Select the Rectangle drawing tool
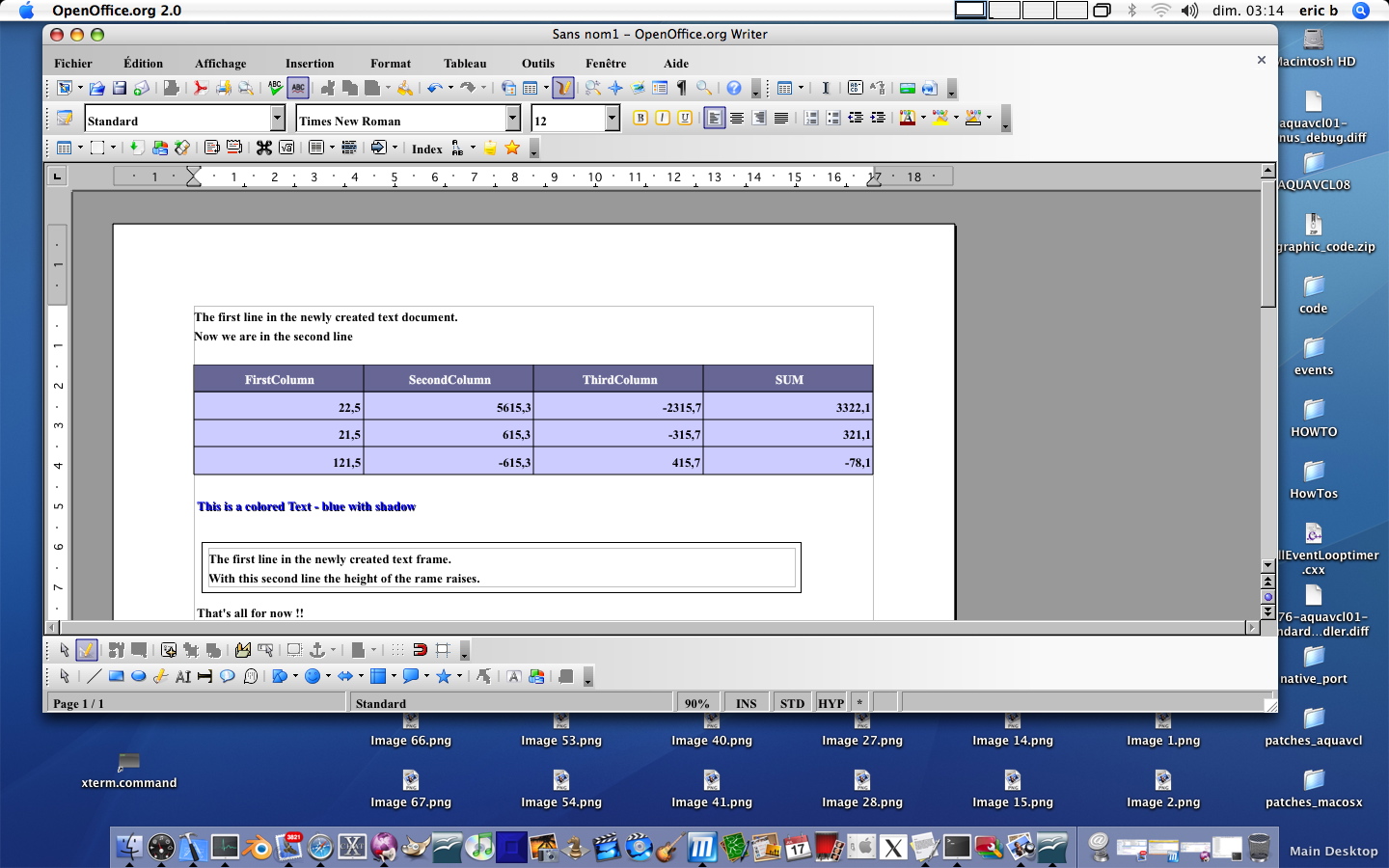This screenshot has width=1389, height=868. 116,677
